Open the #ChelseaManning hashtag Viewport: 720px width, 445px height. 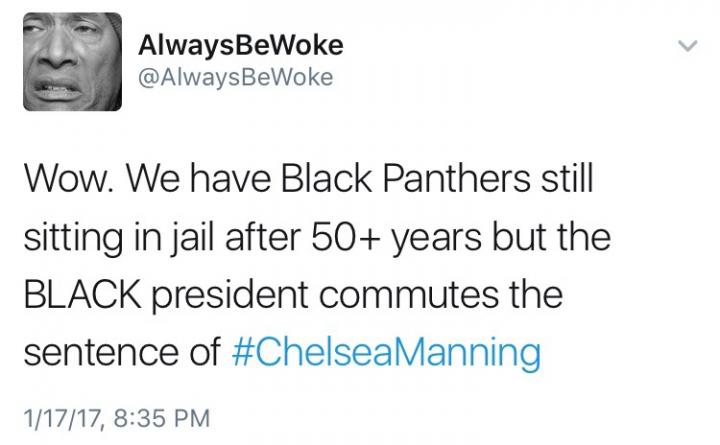[x=386, y=353]
